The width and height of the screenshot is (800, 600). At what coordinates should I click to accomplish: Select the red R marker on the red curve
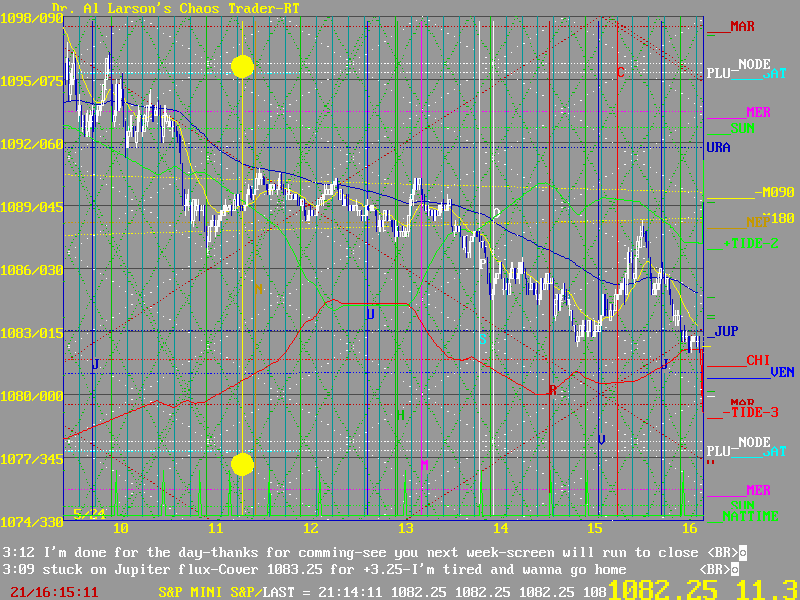[552, 390]
